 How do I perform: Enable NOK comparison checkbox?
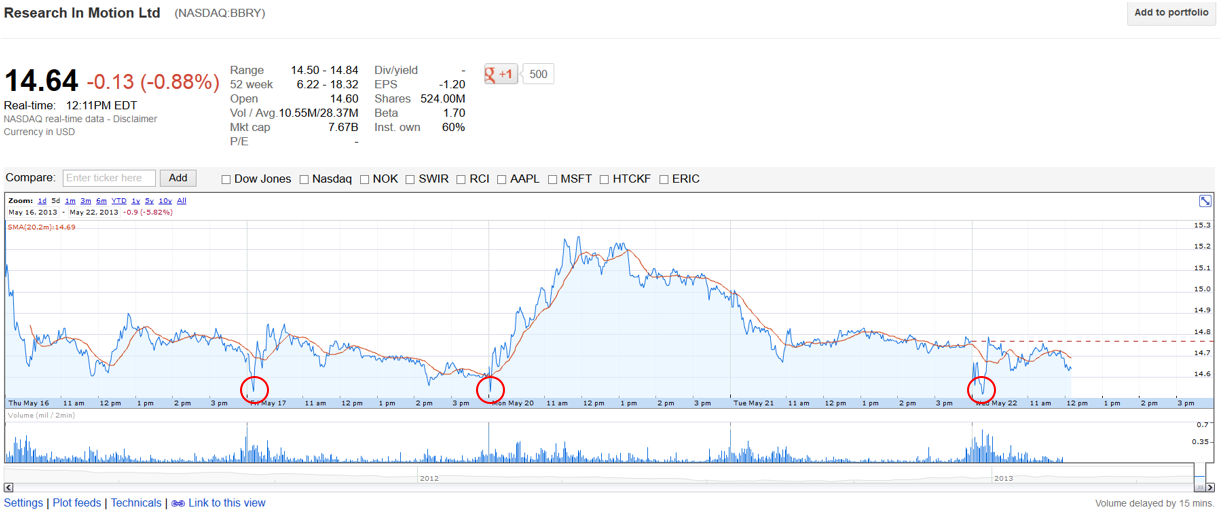[365, 180]
